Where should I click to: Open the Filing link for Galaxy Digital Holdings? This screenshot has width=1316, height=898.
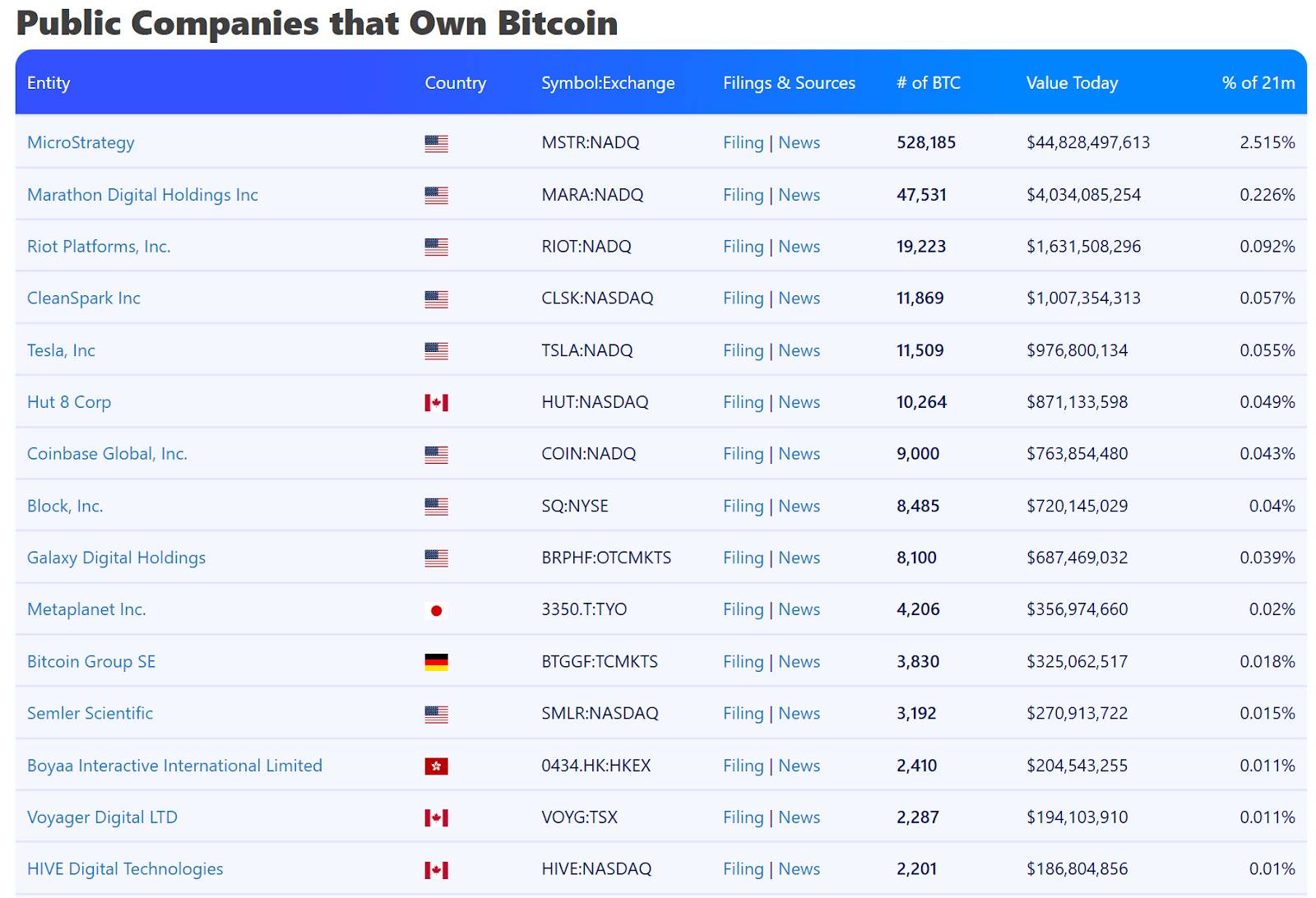click(x=743, y=558)
